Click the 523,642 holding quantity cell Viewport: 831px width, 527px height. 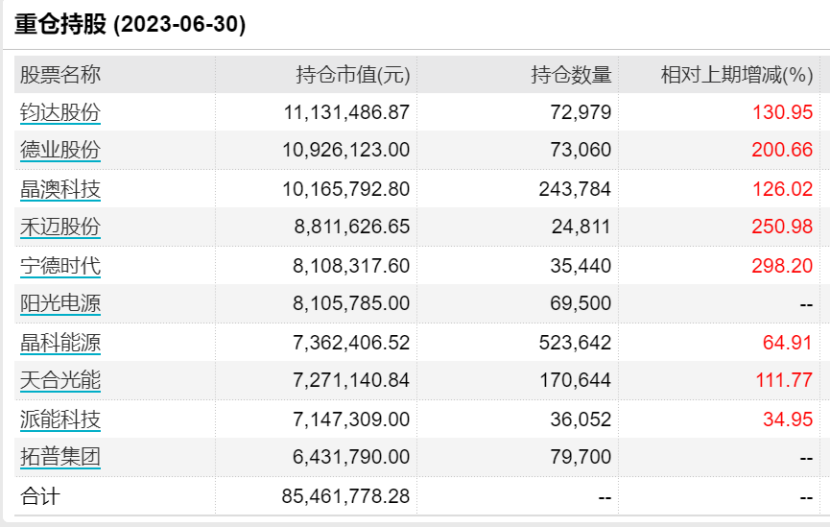point(573,343)
